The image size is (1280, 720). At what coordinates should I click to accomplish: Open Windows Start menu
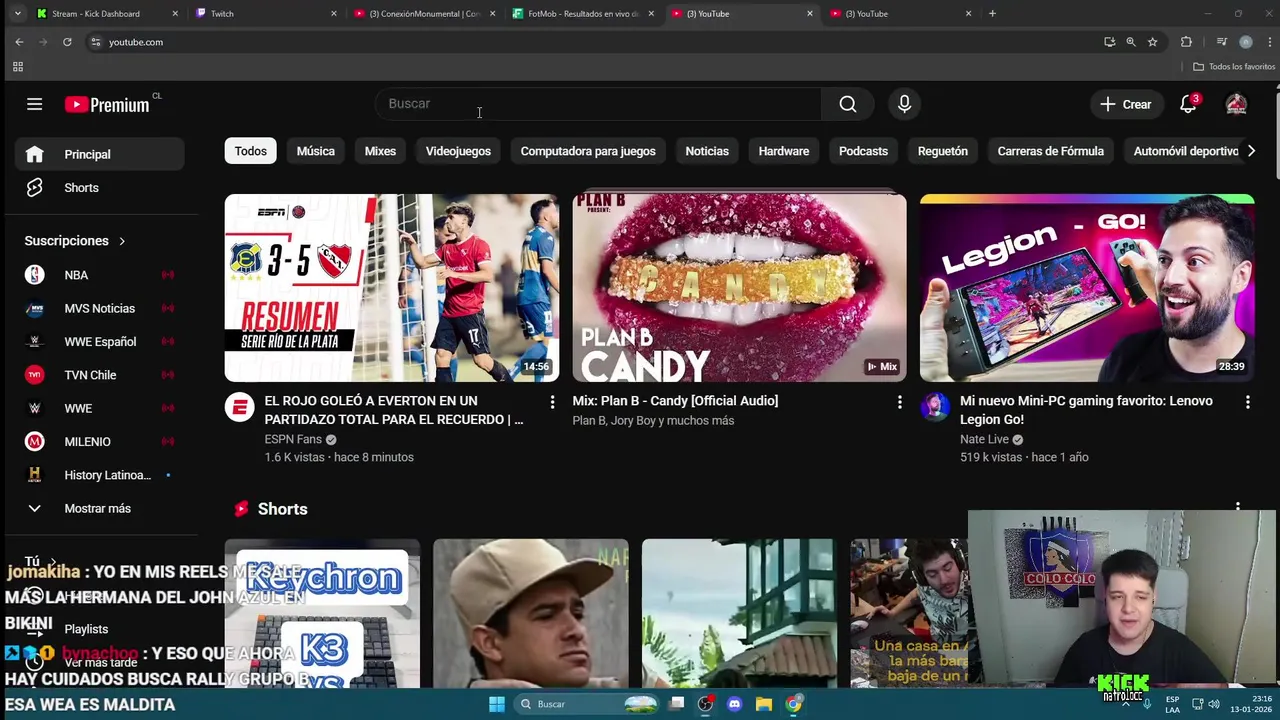click(x=496, y=704)
